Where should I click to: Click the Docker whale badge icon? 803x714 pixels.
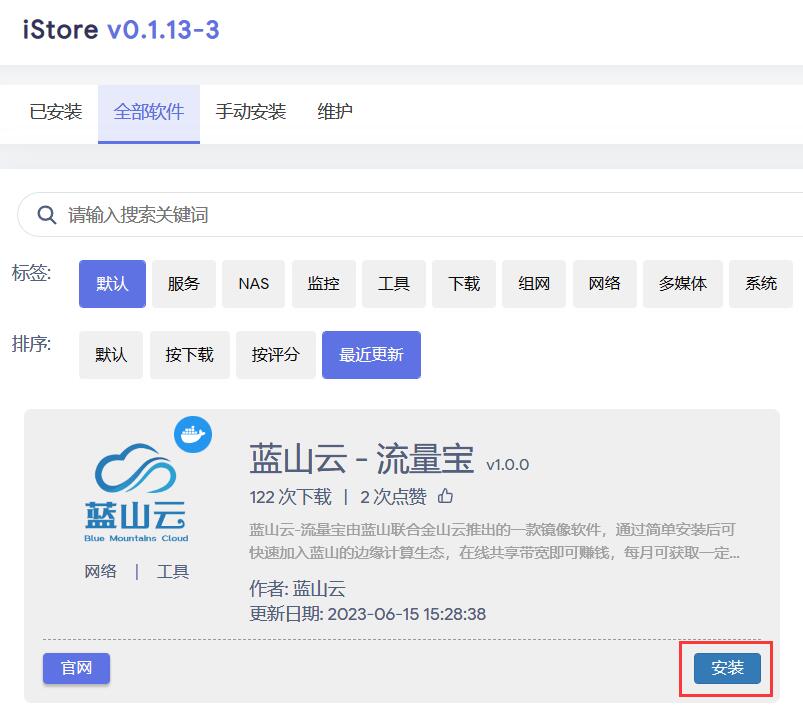(193, 434)
